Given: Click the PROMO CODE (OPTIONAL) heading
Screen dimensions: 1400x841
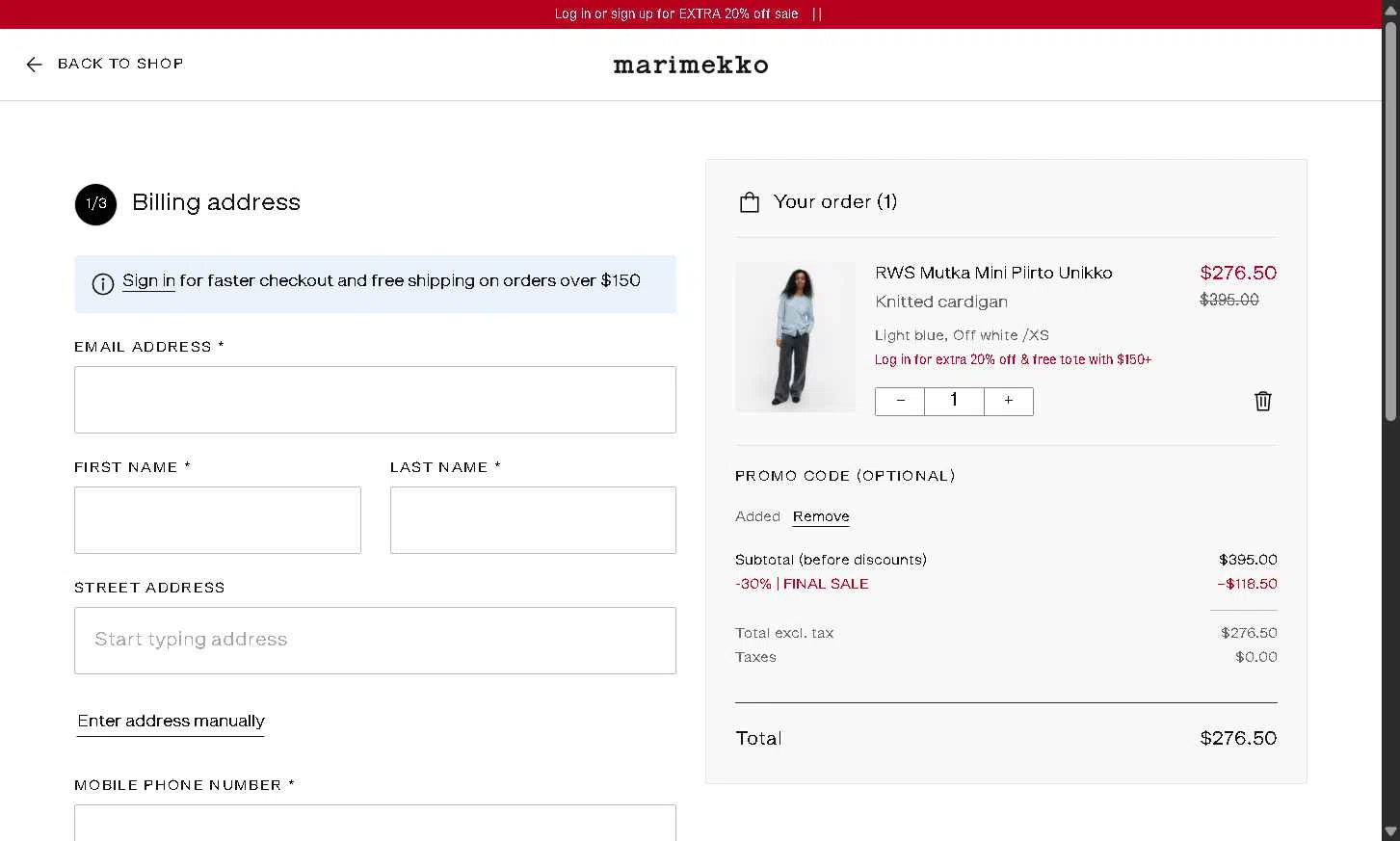Looking at the screenshot, I should point(845,476).
